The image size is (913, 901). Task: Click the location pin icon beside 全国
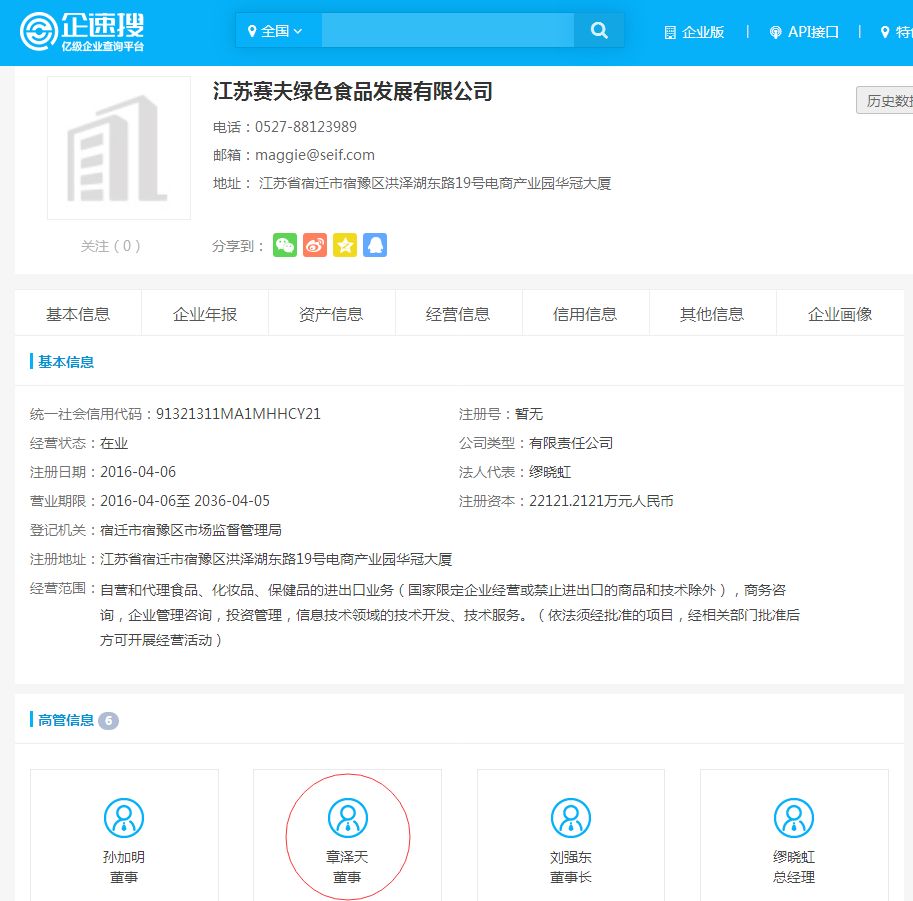[x=252, y=31]
